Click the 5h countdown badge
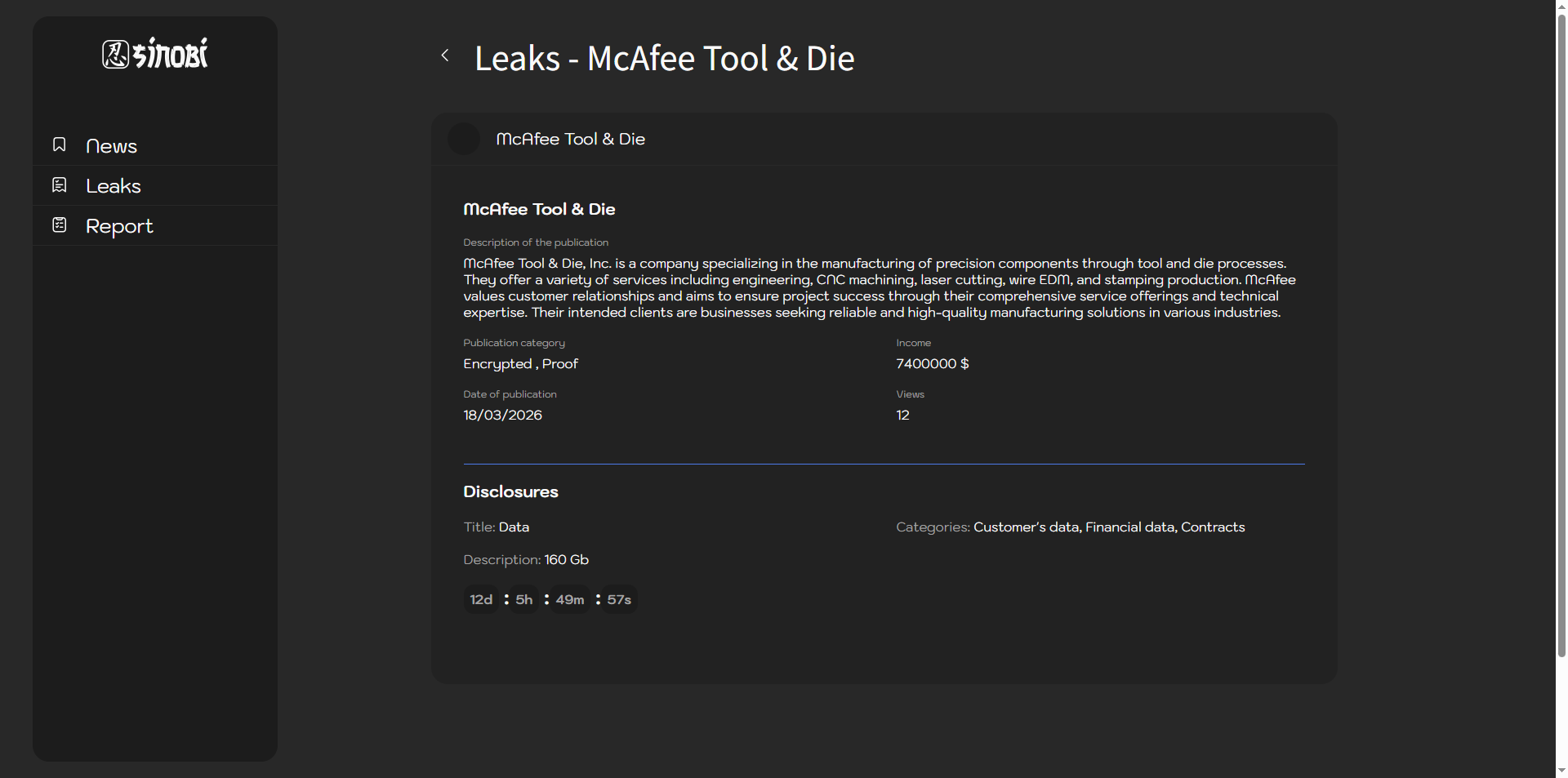 pos(524,599)
